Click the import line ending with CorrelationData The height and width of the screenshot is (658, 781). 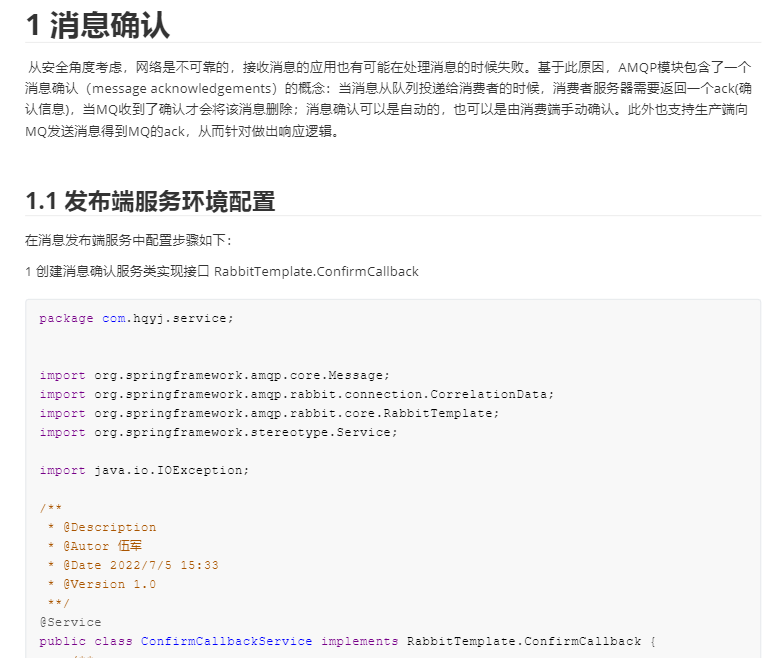(x=296, y=394)
